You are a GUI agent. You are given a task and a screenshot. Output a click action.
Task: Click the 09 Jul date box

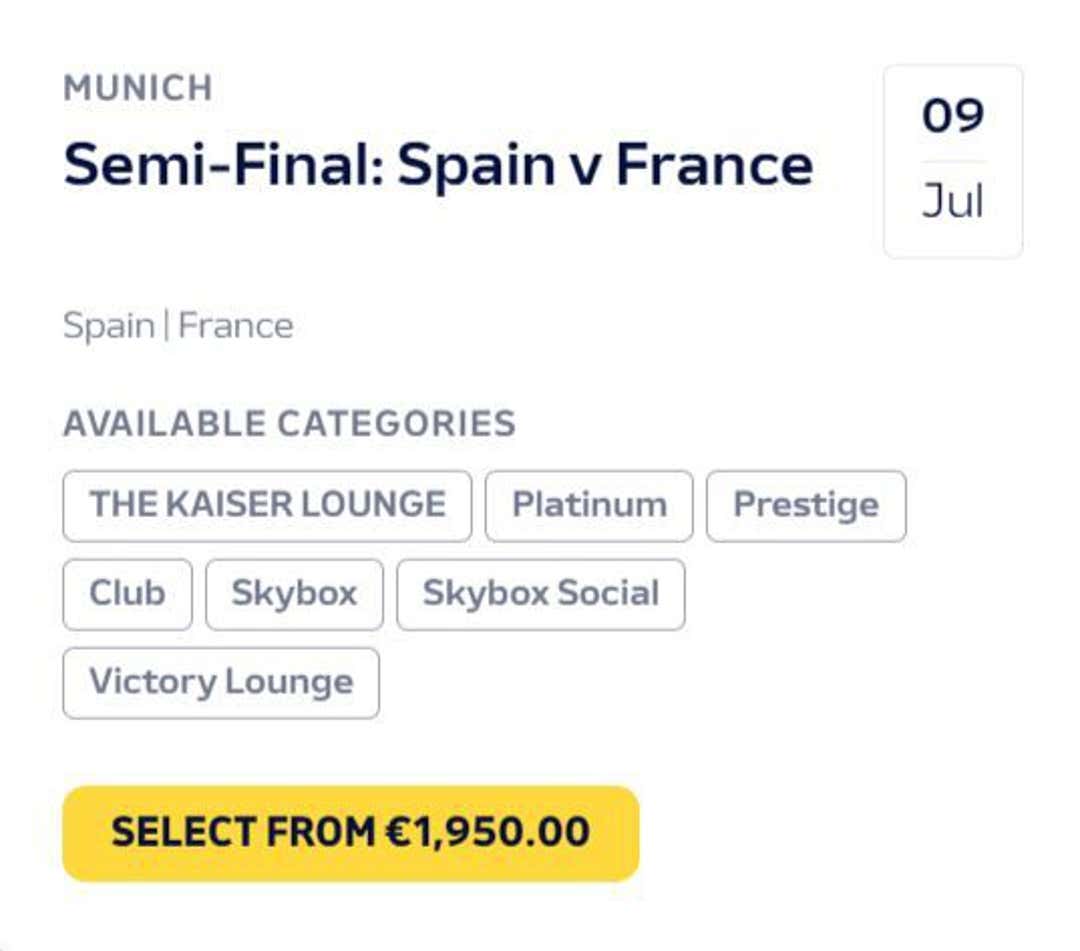point(953,161)
